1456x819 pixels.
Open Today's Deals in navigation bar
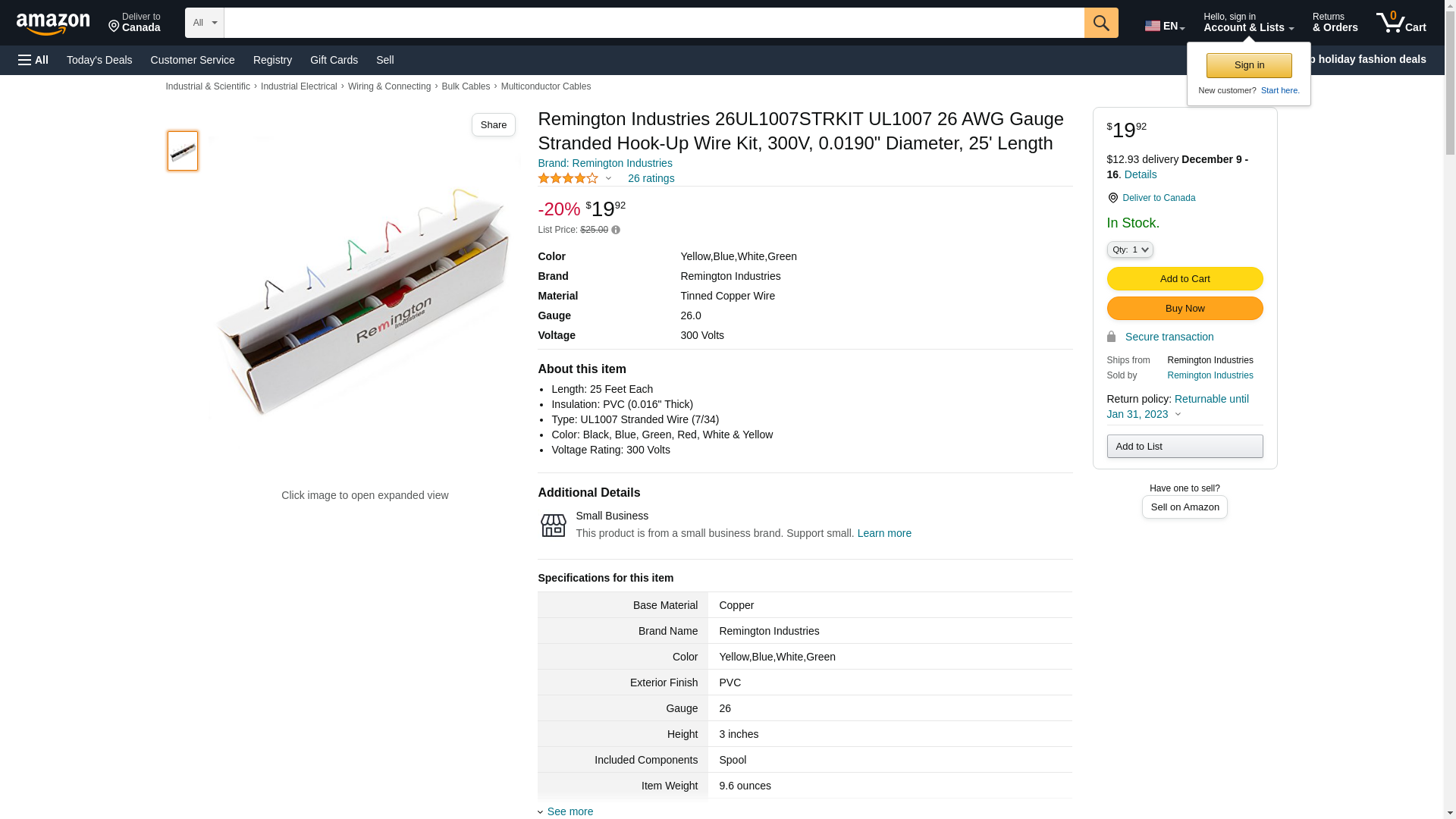[99, 60]
